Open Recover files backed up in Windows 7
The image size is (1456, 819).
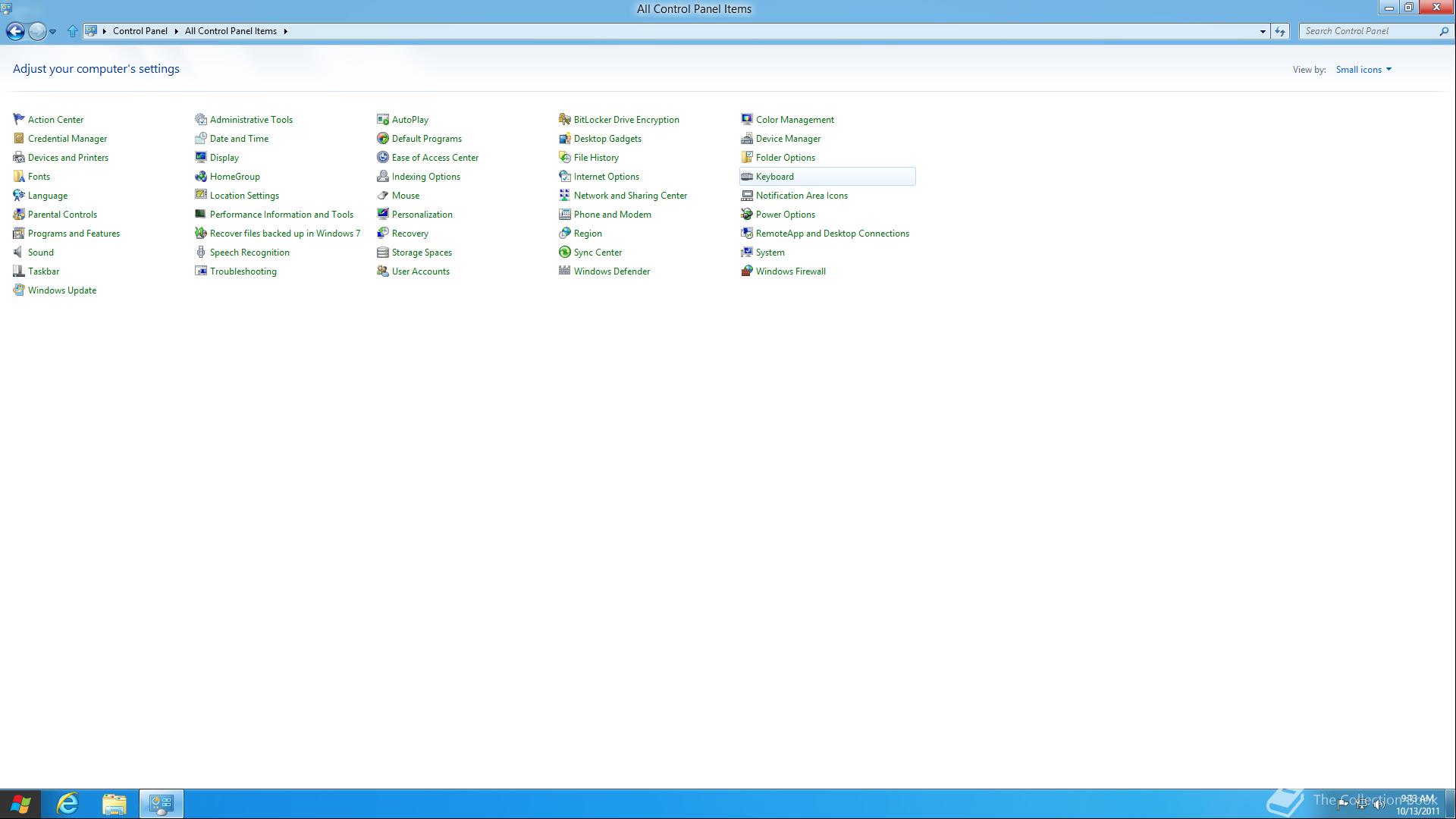pos(285,233)
